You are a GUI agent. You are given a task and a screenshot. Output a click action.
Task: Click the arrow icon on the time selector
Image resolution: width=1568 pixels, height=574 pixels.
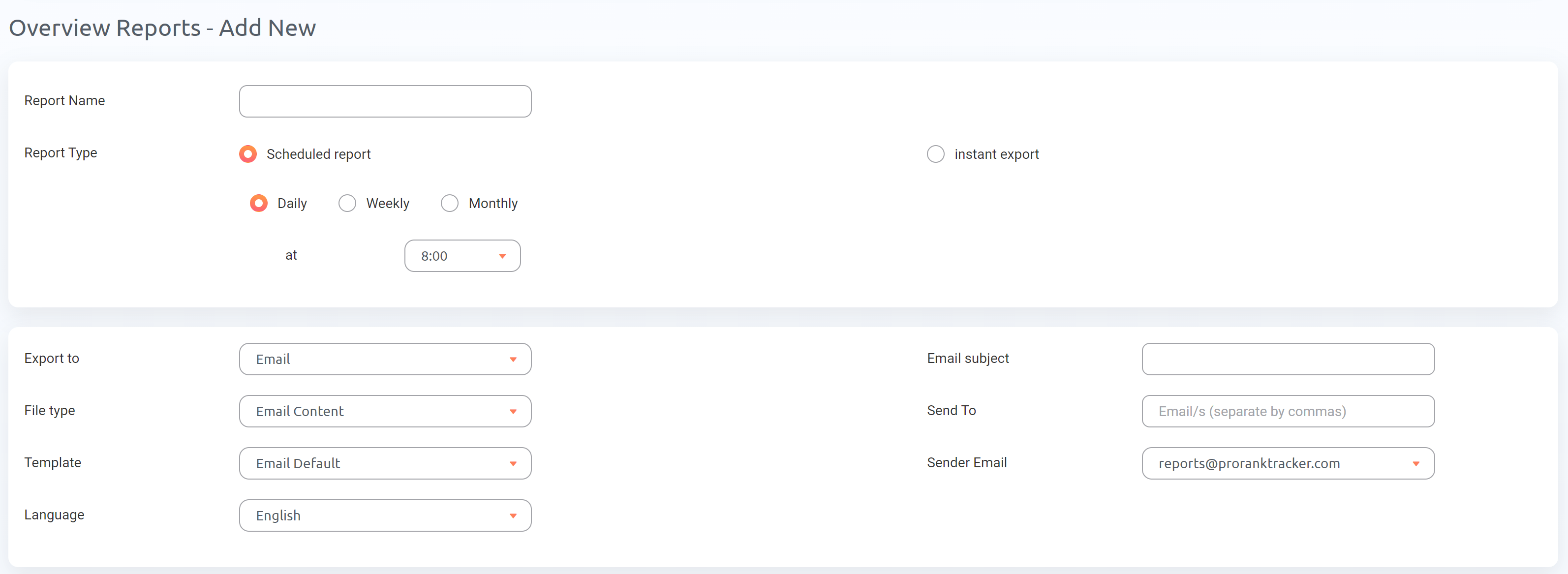pyautogui.click(x=503, y=256)
